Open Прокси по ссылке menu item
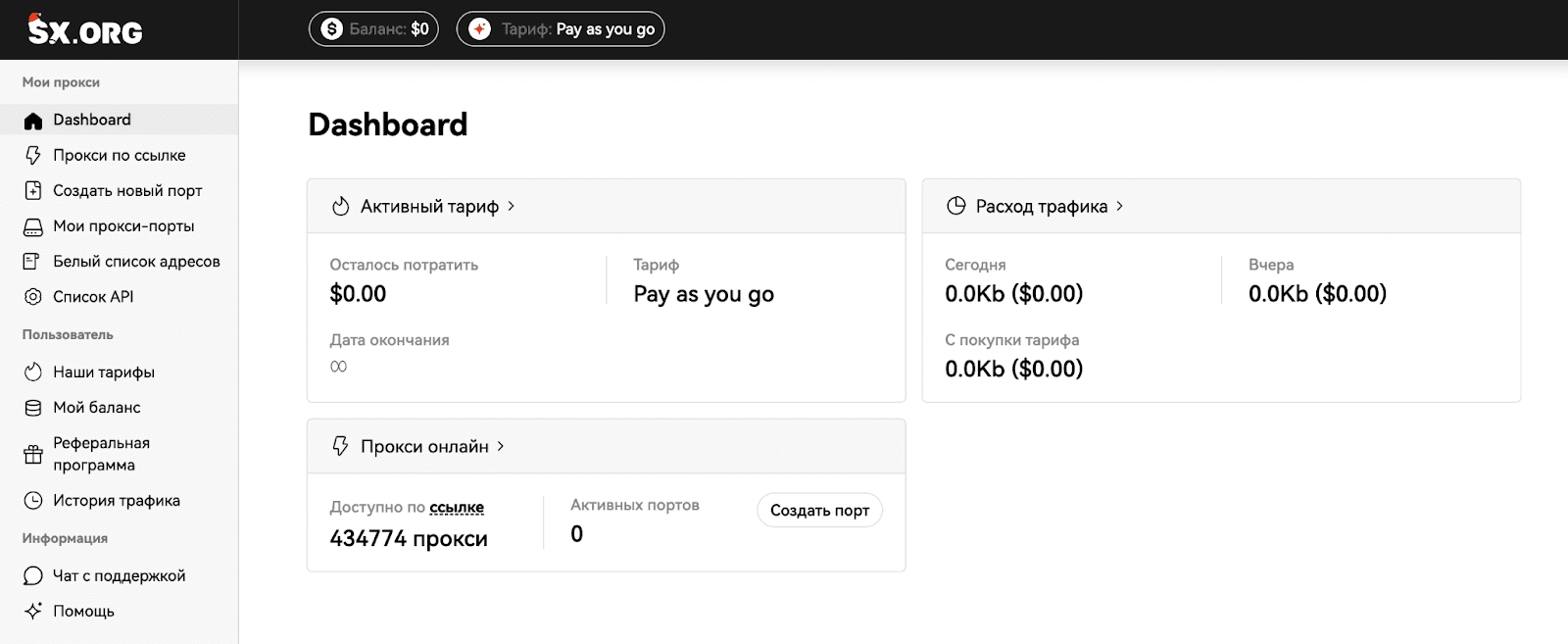 (x=119, y=155)
